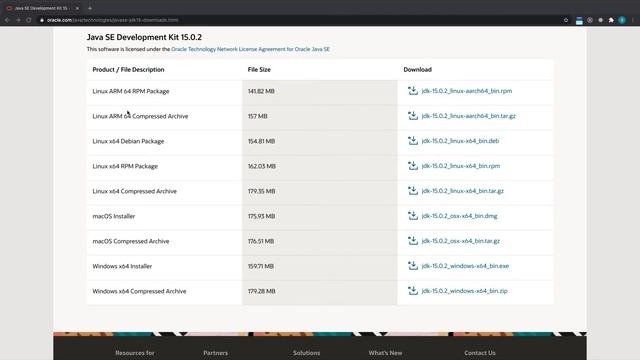Click the blue extension icon in toolbar
The image size is (640, 360).
tap(579, 20)
